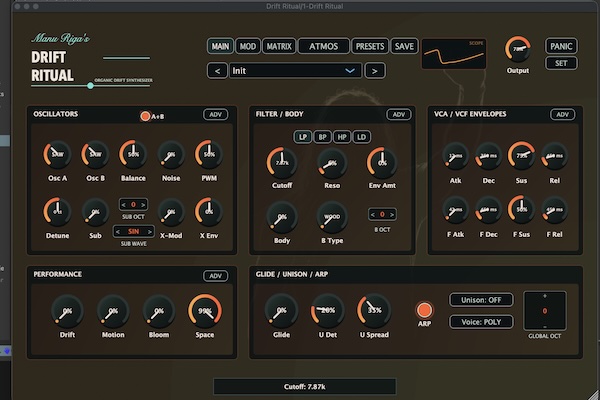Click the PWM knob
Image resolution: width=600 pixels, height=400 pixels.
click(x=209, y=154)
